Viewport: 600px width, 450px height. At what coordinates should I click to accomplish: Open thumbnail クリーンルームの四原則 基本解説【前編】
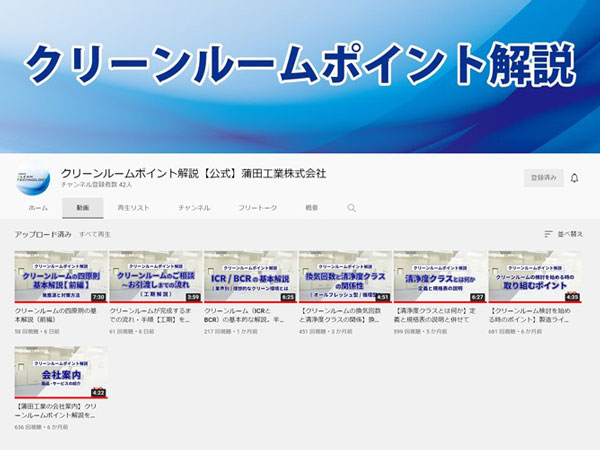tap(61, 277)
